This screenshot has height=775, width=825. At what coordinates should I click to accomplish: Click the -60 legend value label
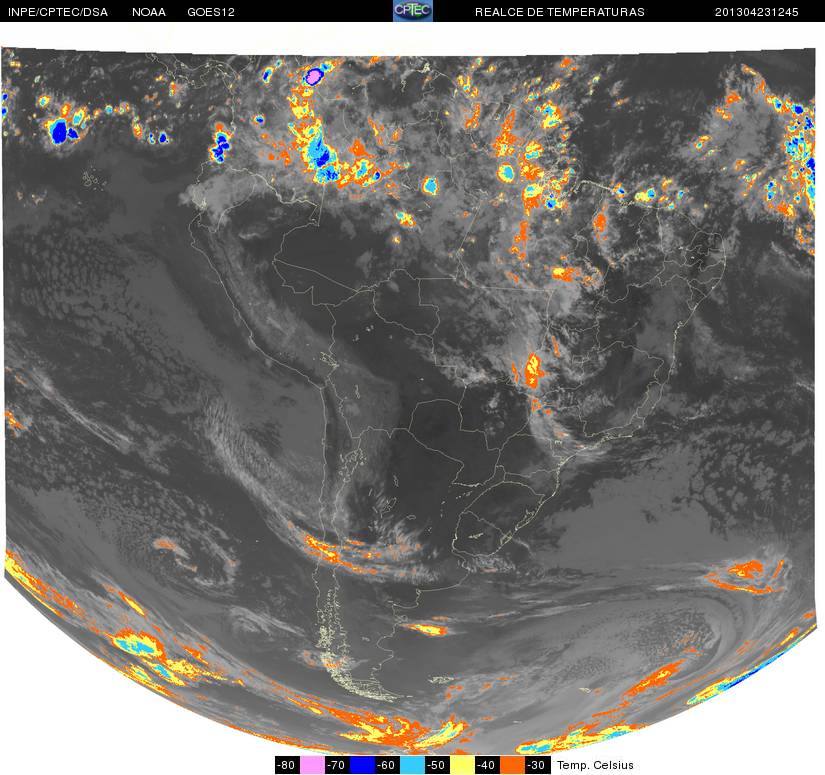[387, 764]
